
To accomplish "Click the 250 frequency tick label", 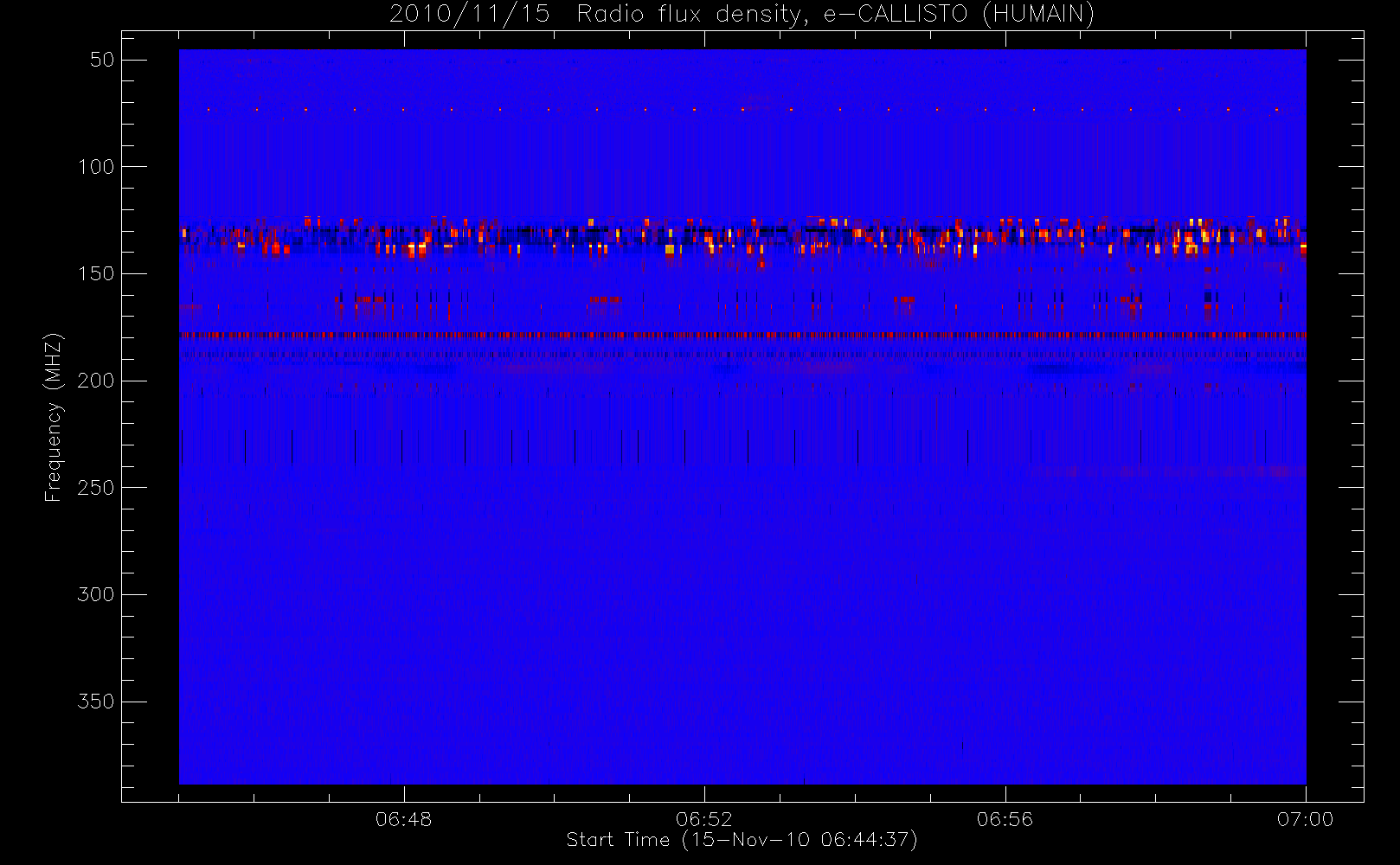I will point(96,488).
